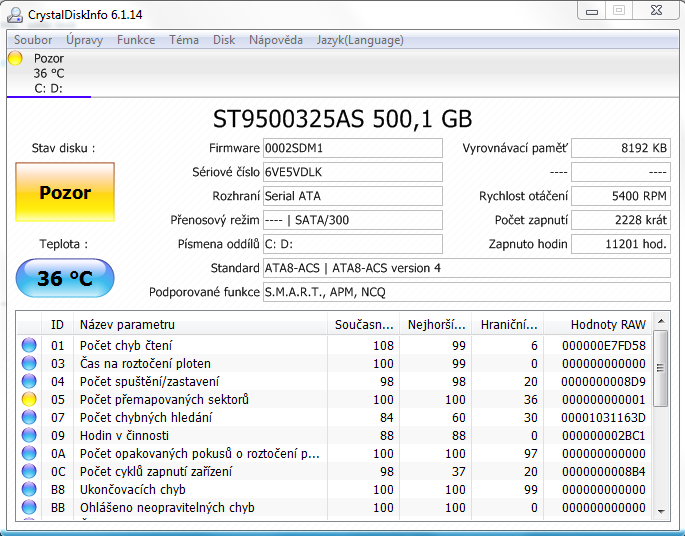Click the blue status orb for ID 03

tap(29, 363)
